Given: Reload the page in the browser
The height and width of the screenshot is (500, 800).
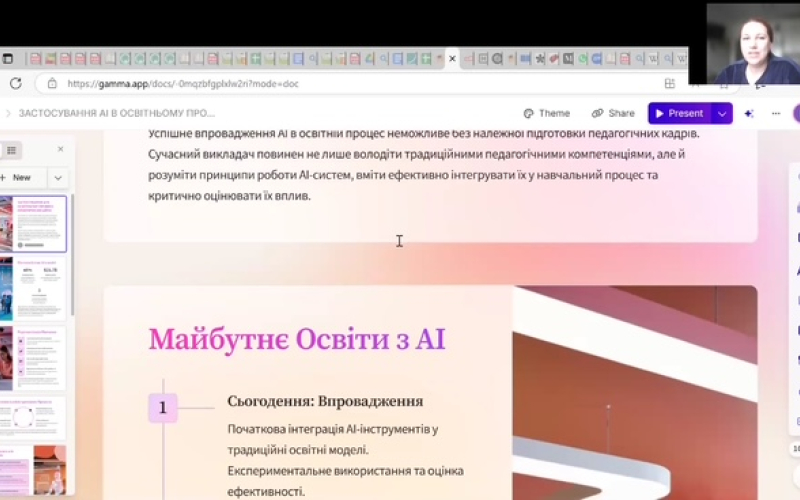Looking at the screenshot, I should click(15, 84).
